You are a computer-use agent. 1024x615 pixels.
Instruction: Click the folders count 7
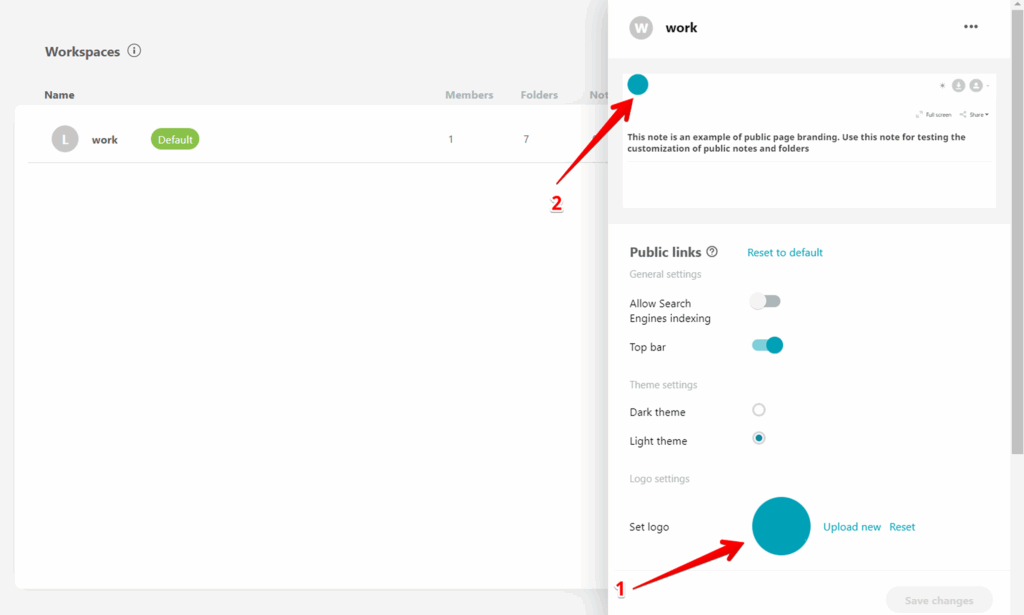[x=526, y=139]
